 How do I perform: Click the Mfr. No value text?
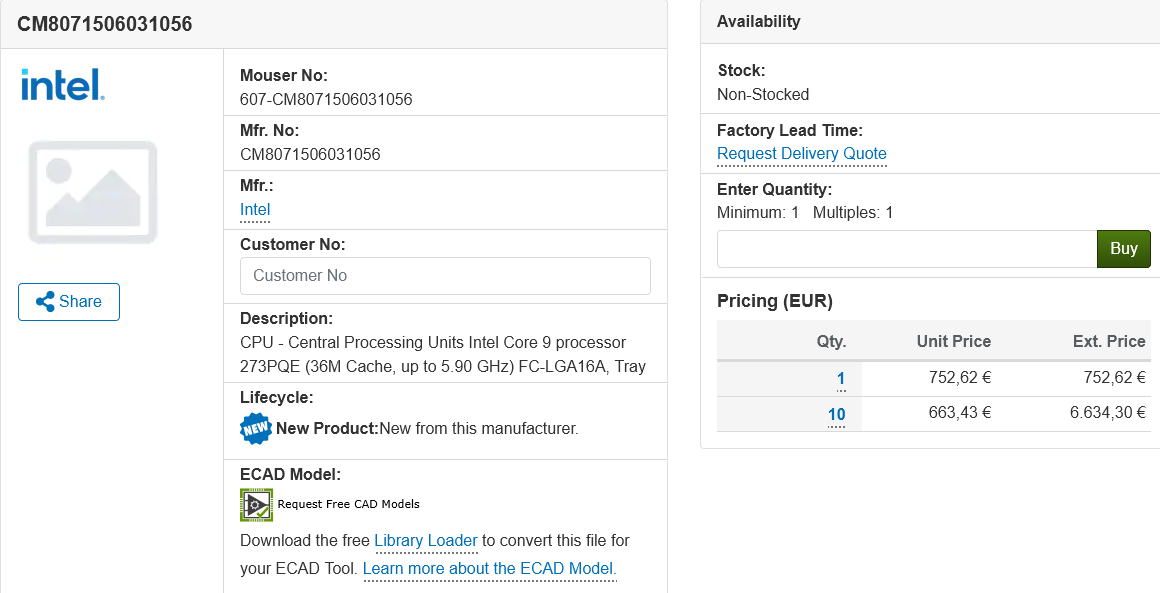[x=310, y=155]
